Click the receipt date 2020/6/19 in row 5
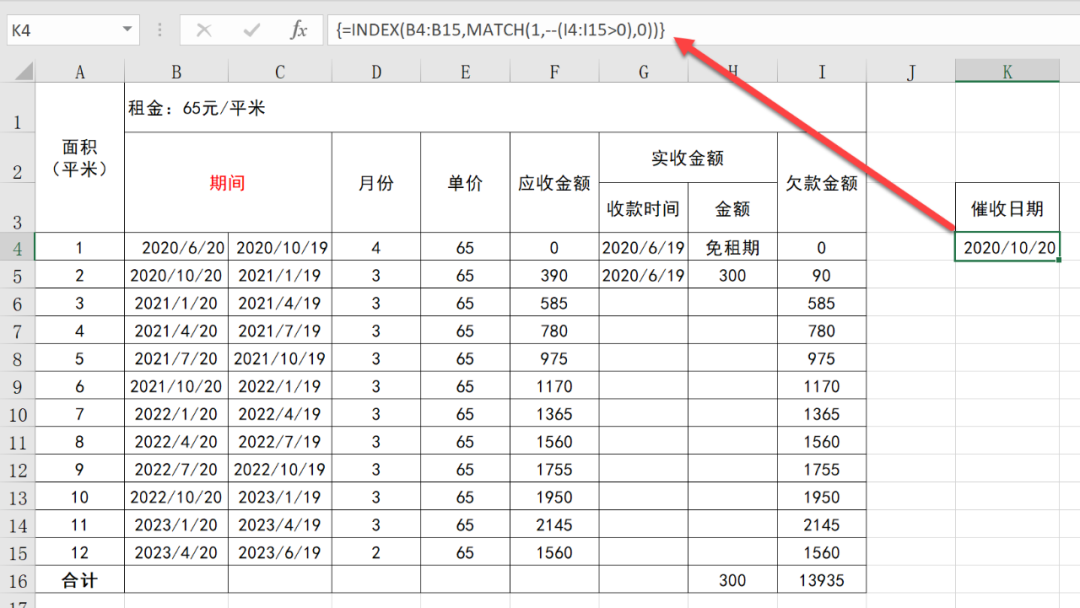Screen dimensions: 1080x608 tap(643, 275)
